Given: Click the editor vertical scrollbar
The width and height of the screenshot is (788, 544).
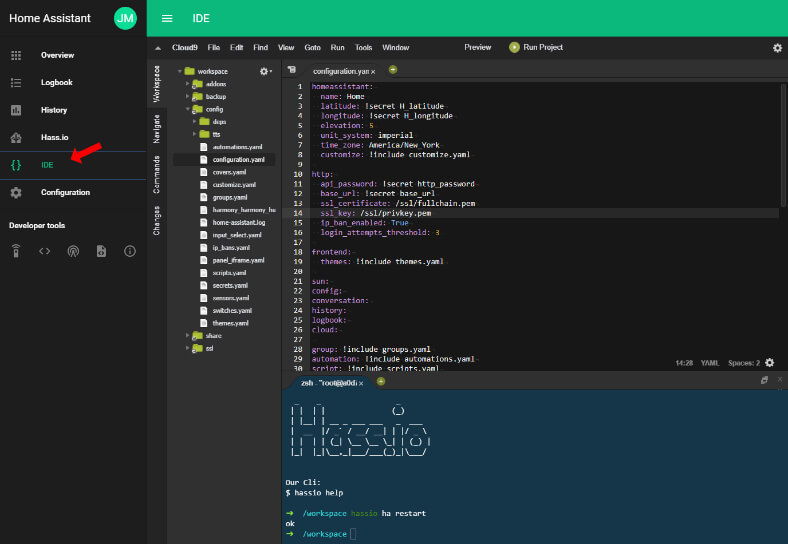Looking at the screenshot, I should [783, 145].
